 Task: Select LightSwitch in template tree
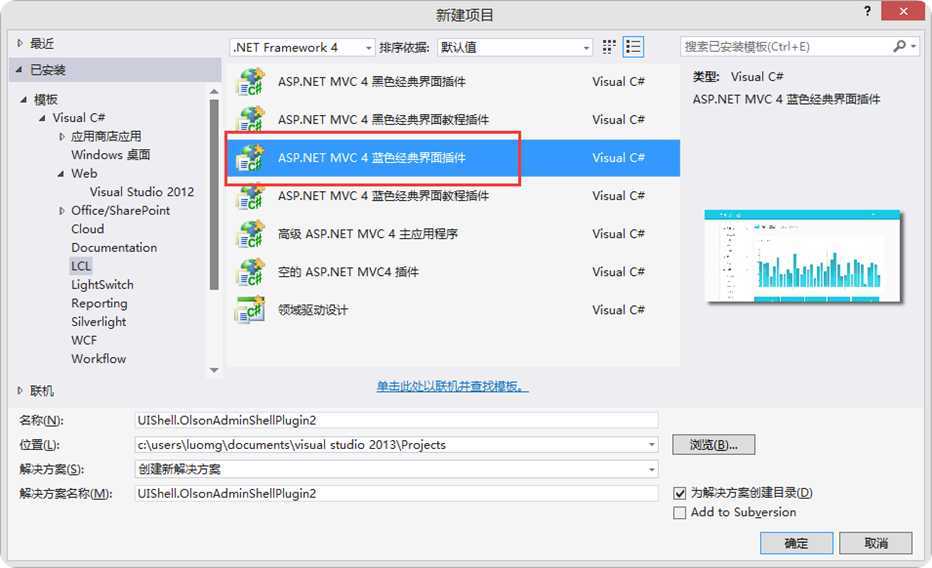point(102,285)
